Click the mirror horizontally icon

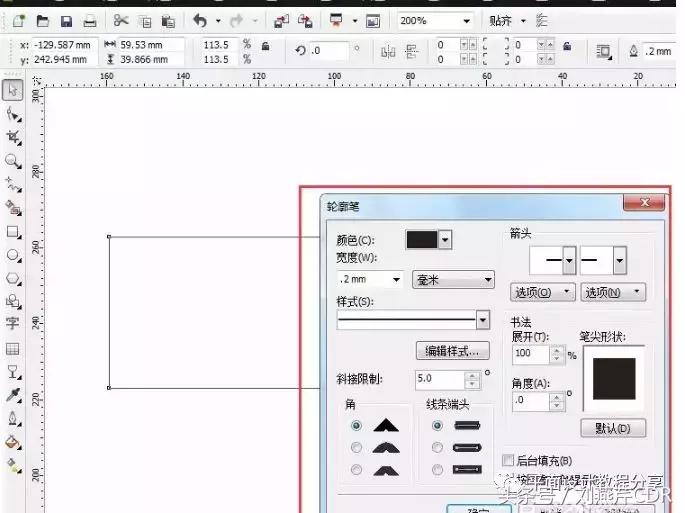point(388,52)
